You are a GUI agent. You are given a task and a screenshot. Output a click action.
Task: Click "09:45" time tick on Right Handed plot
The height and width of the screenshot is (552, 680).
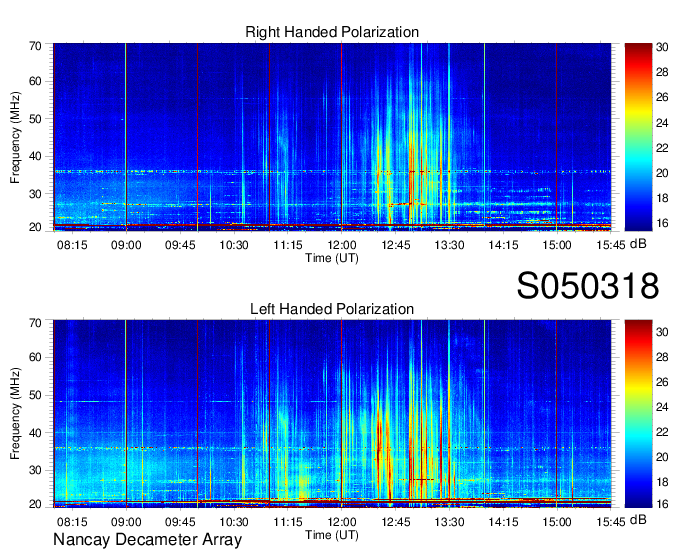pos(180,245)
